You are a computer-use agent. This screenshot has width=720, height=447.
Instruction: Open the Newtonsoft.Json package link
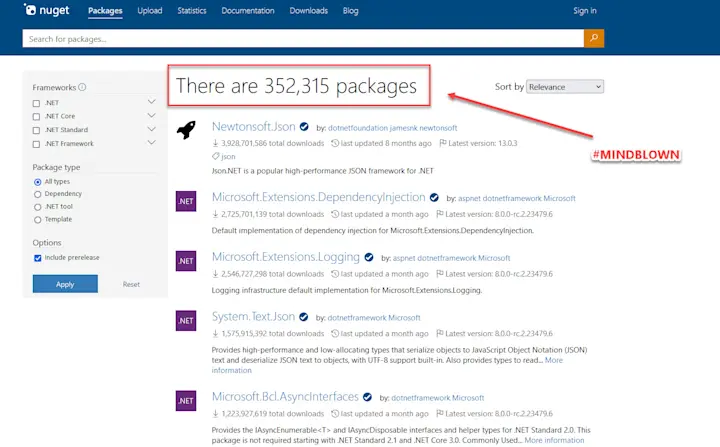[x=253, y=126]
